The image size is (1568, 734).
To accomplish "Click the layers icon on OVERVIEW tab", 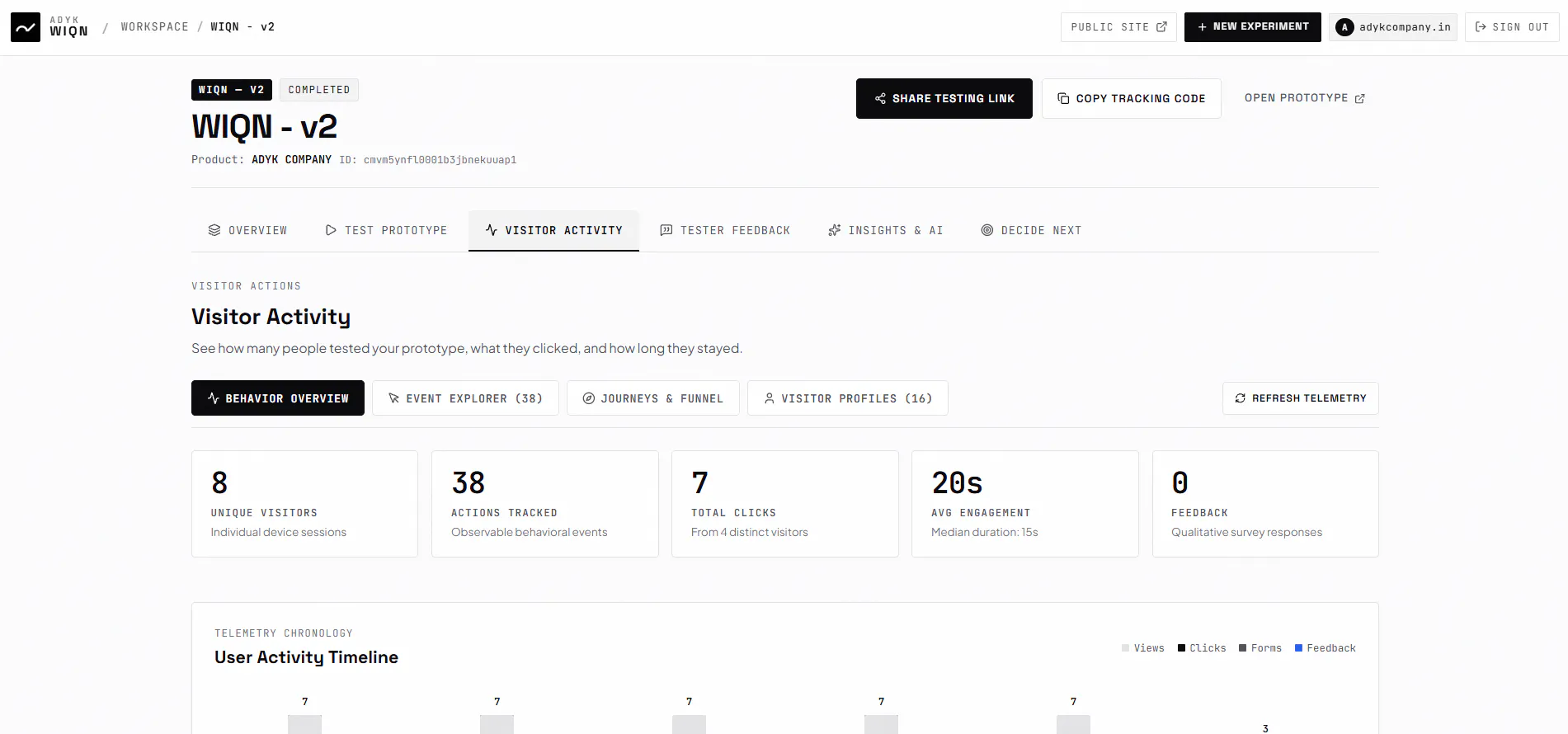I will click(x=214, y=230).
